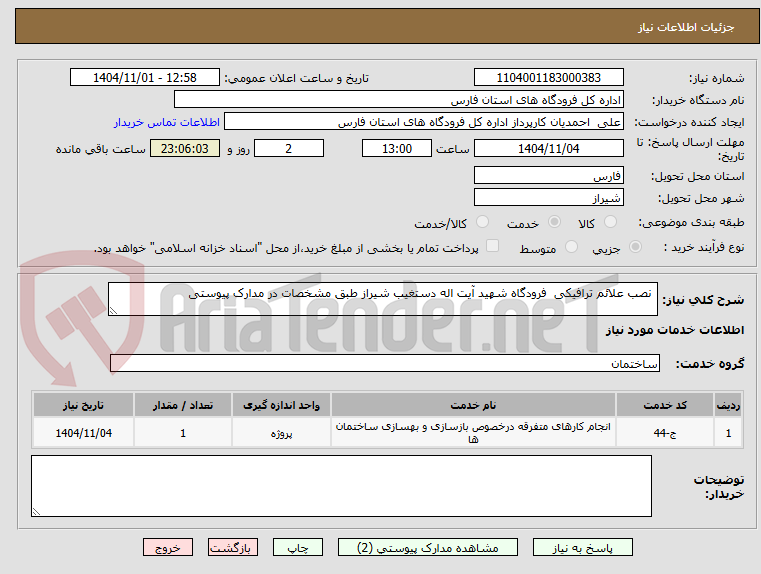Image resolution: width=761 pixels, height=574 pixels.
Task: Click the استان محل تحویل field فارس
Action: 548,176
